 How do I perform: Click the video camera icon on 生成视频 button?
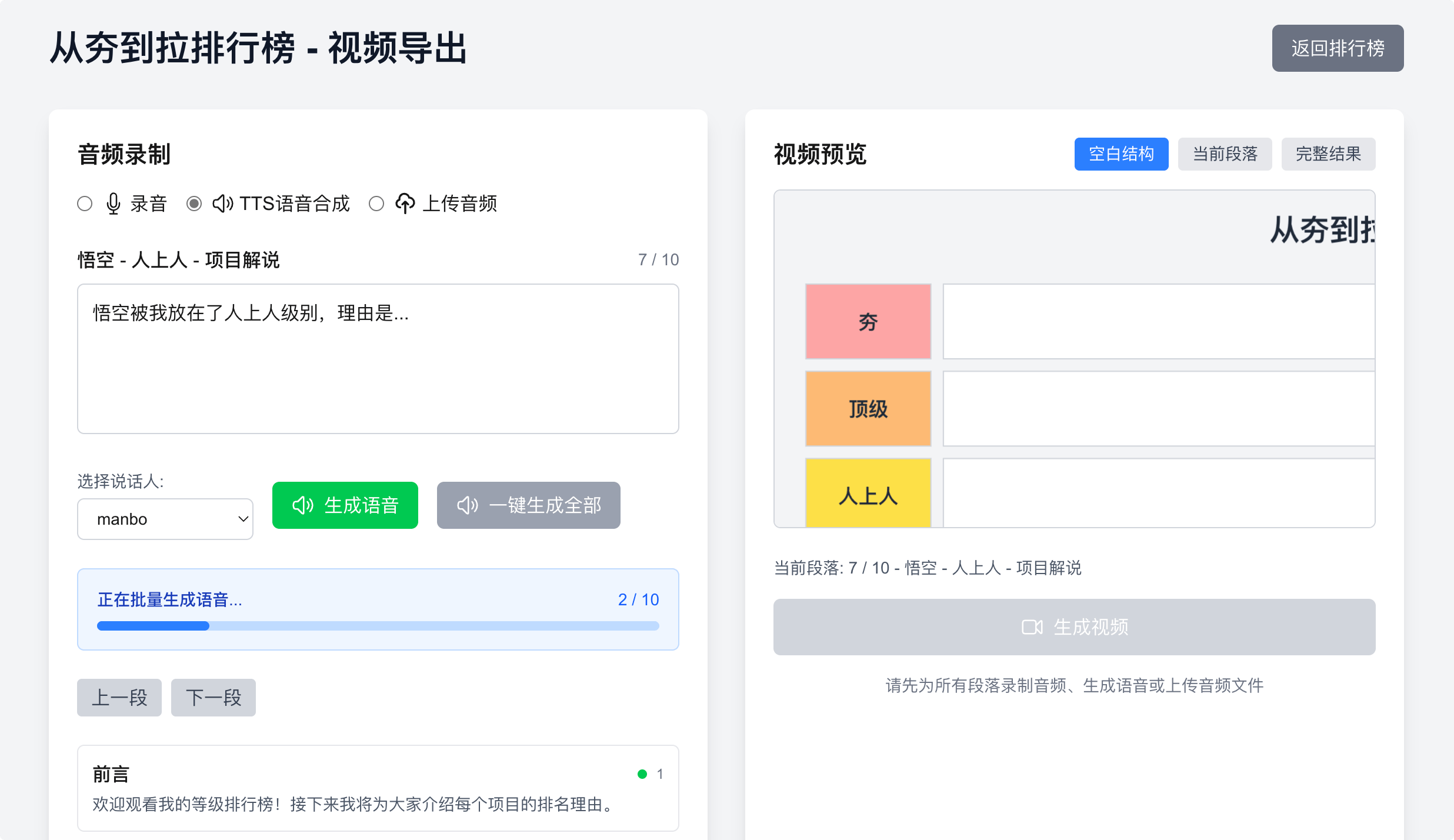[x=1031, y=627]
